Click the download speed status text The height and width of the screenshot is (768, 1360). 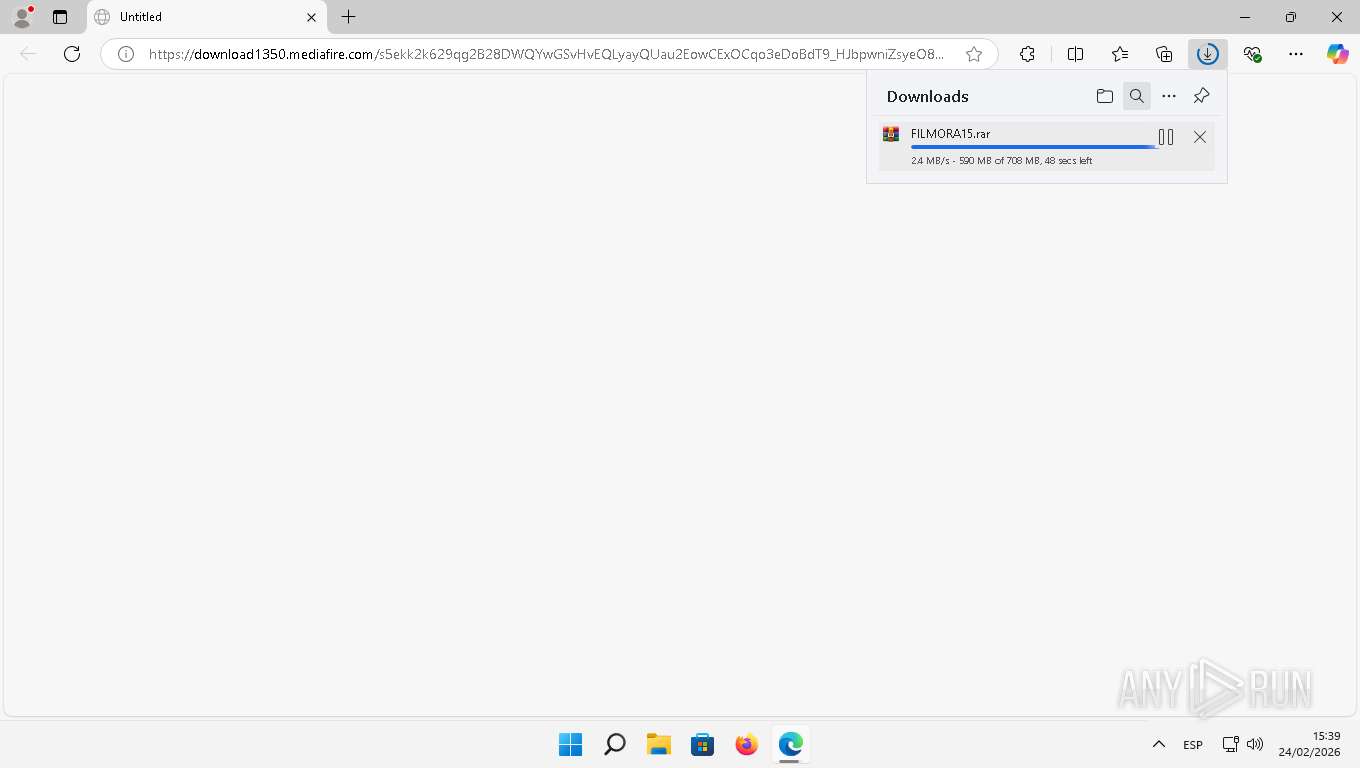[1001, 161]
